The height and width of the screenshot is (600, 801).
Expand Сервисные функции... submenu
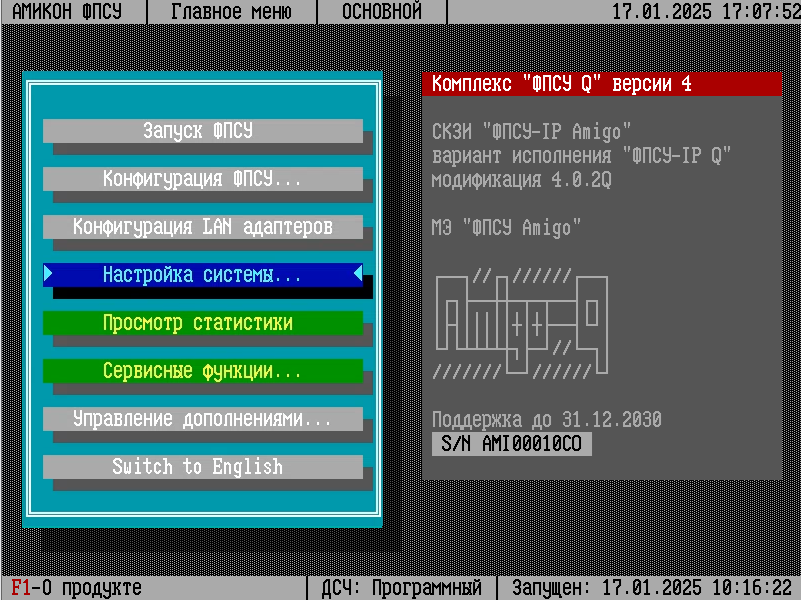click(202, 371)
